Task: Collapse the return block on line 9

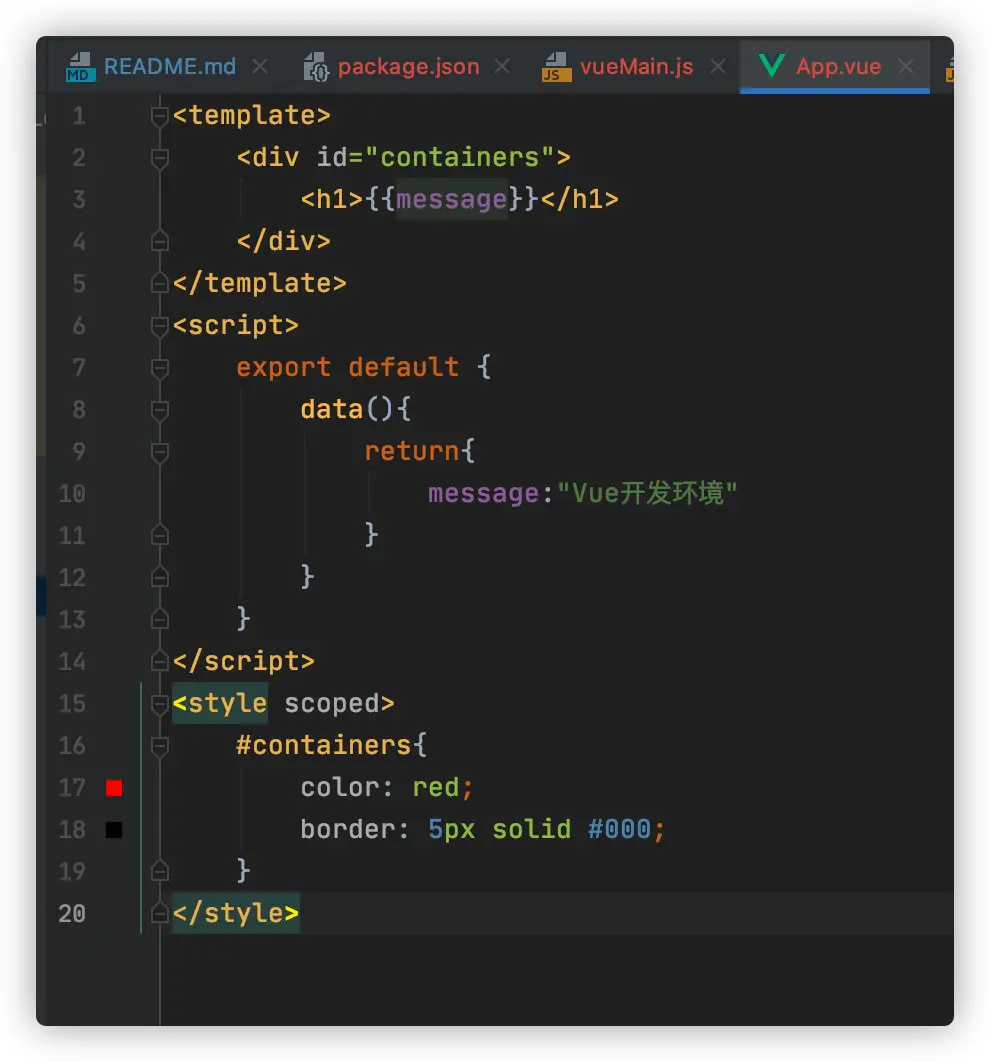Action: [160, 452]
